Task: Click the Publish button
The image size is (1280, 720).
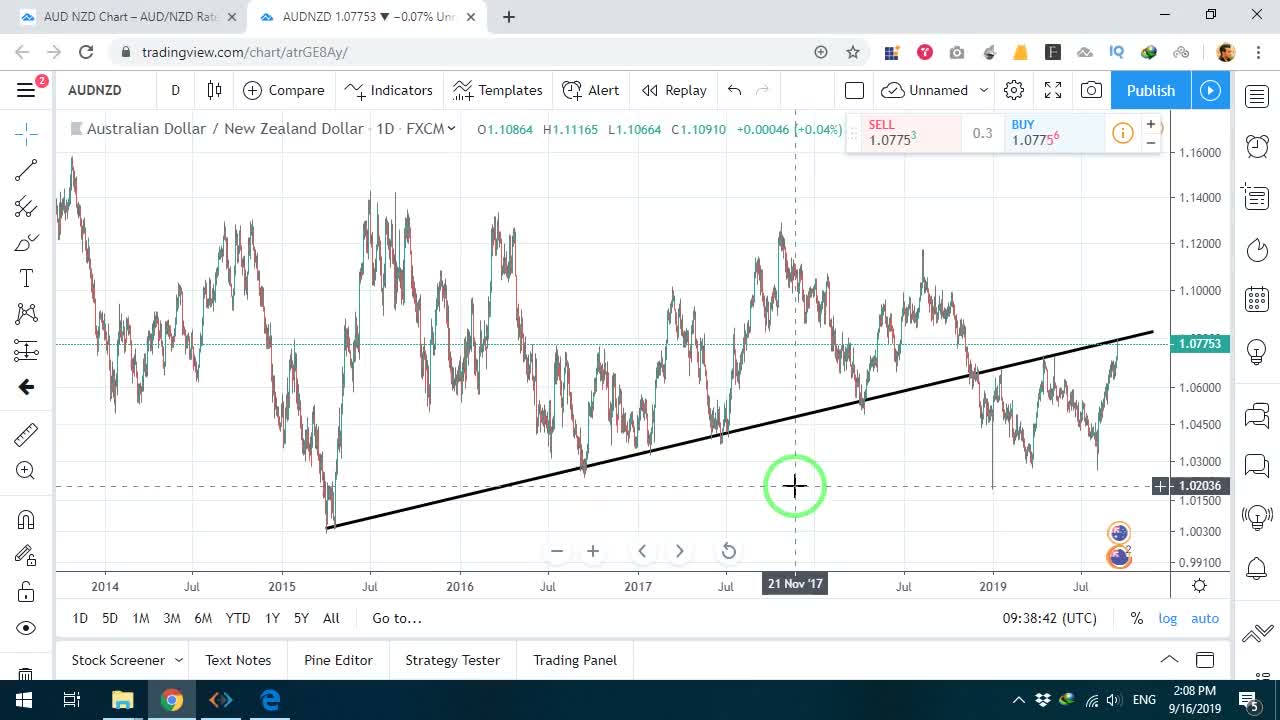Action: coord(1151,90)
